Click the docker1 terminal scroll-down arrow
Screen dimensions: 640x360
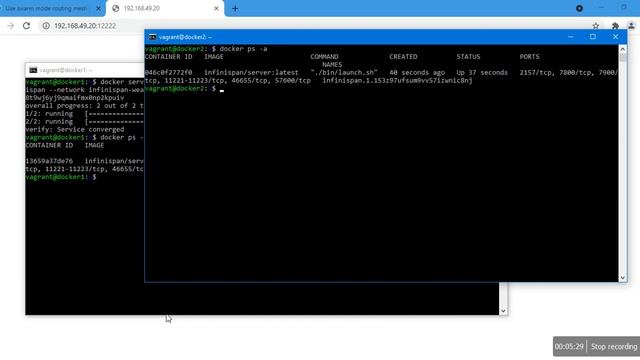tap(503, 311)
